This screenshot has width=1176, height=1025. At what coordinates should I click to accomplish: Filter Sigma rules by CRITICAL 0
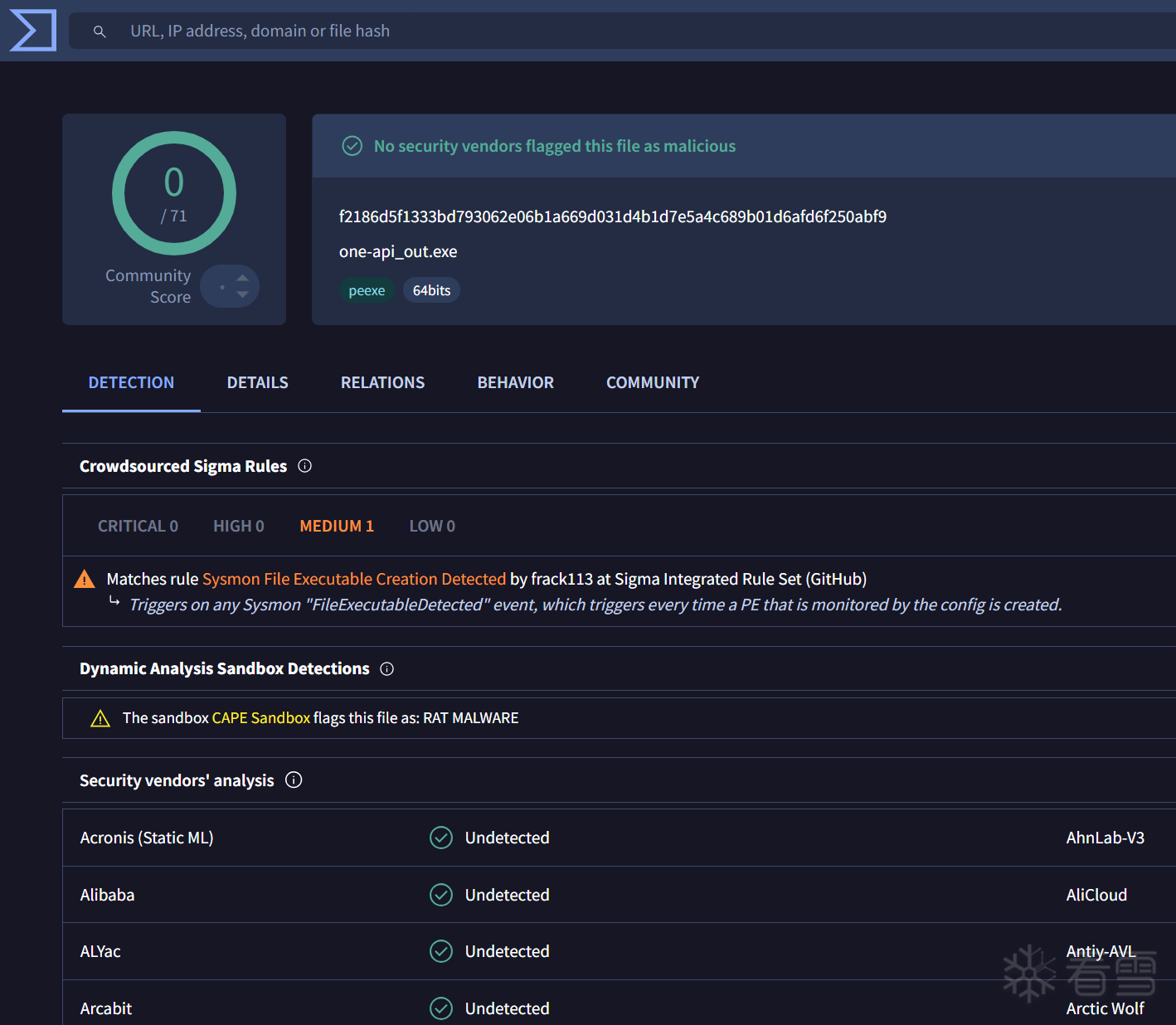138,526
